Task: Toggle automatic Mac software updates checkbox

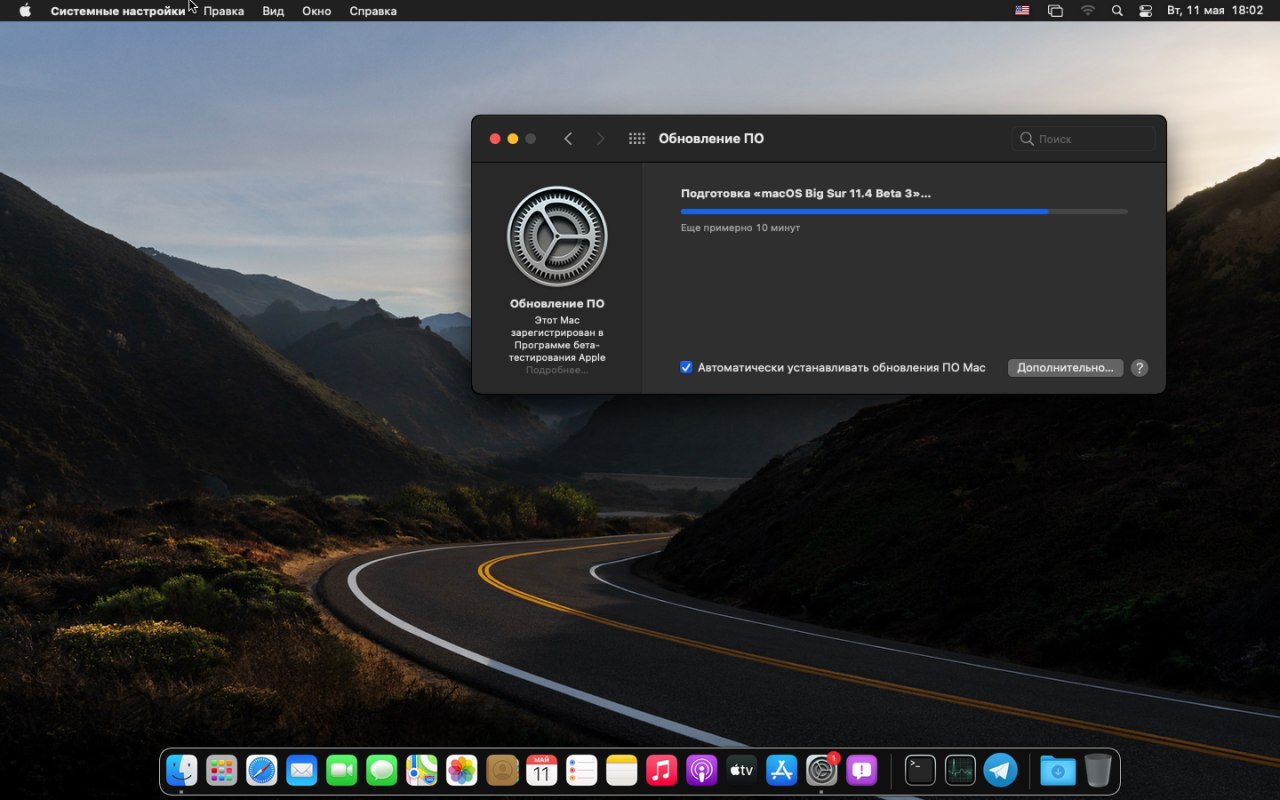Action: (686, 367)
